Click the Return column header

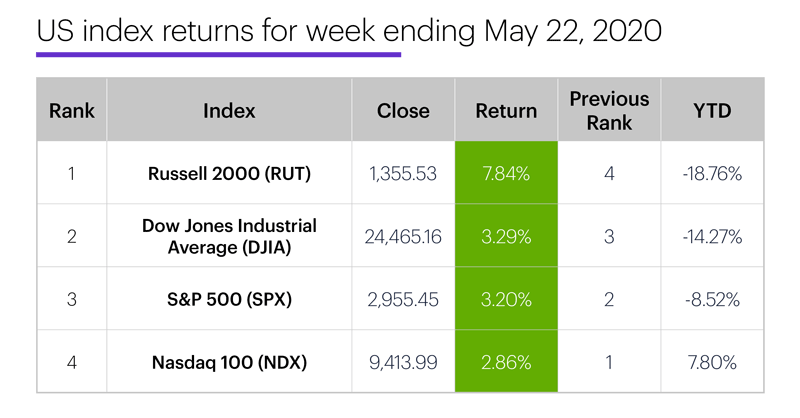click(507, 111)
